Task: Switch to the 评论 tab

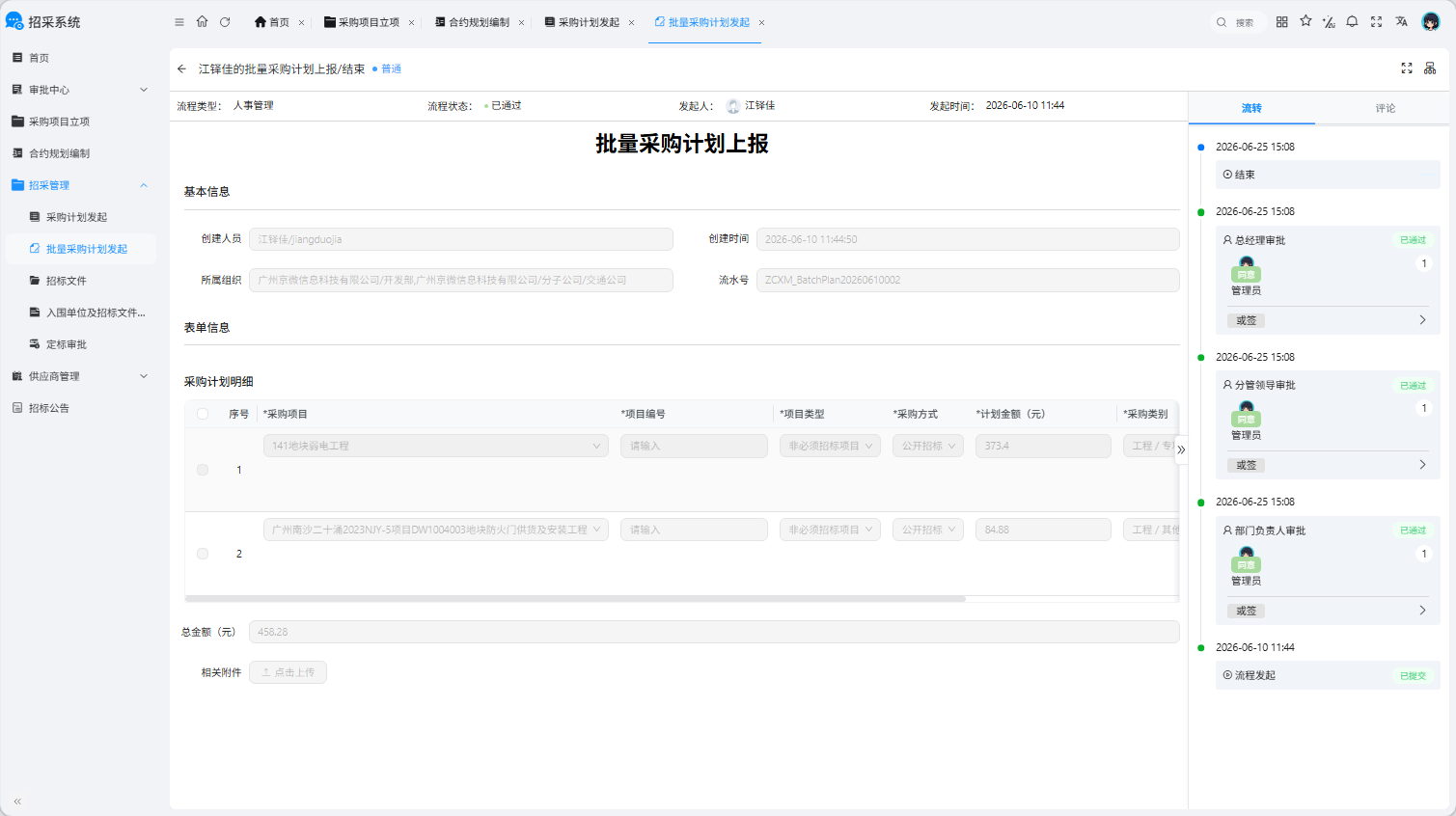Action: (x=1386, y=108)
